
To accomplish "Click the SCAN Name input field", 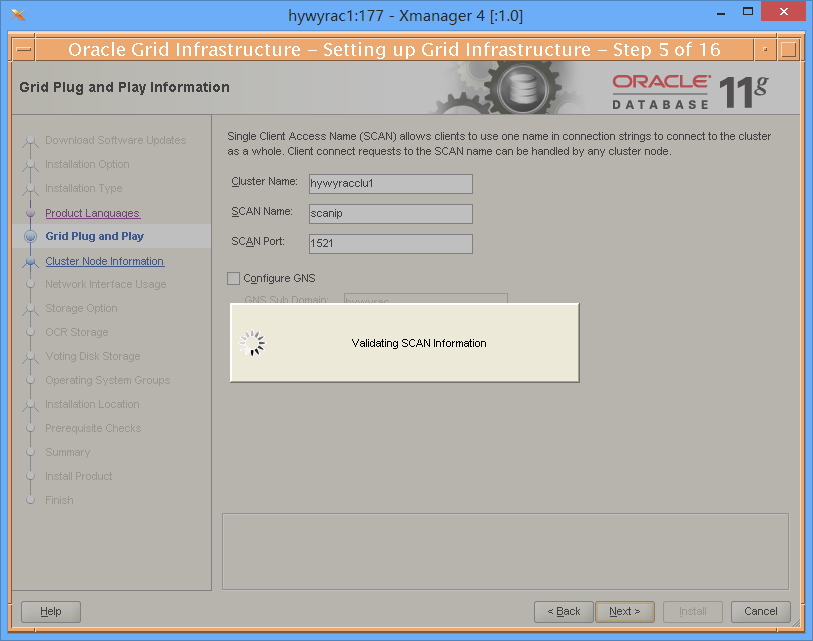I will point(390,214).
